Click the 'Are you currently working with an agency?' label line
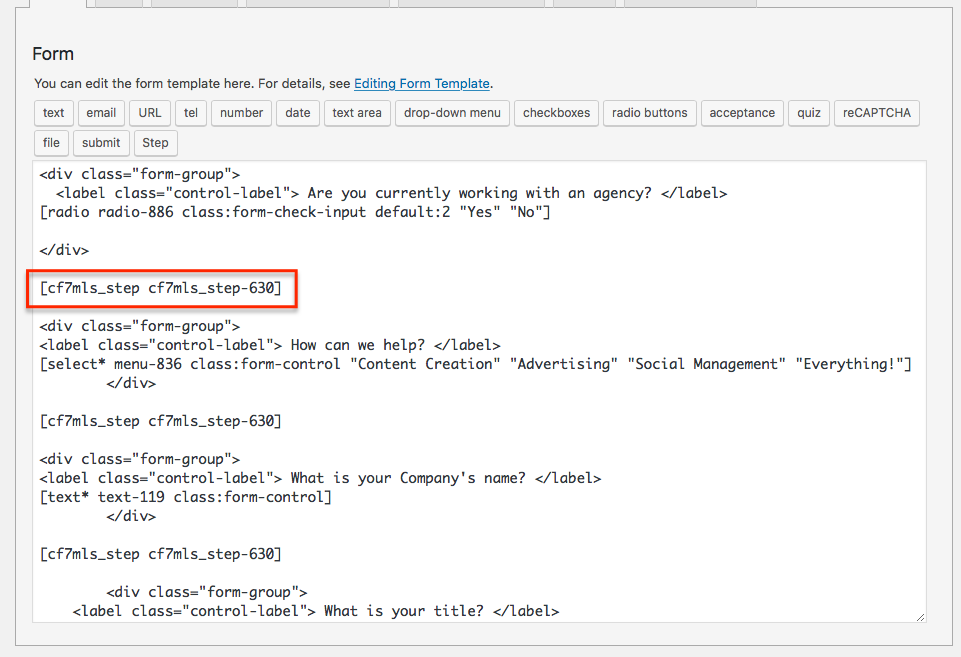The image size is (961, 657). coord(392,193)
